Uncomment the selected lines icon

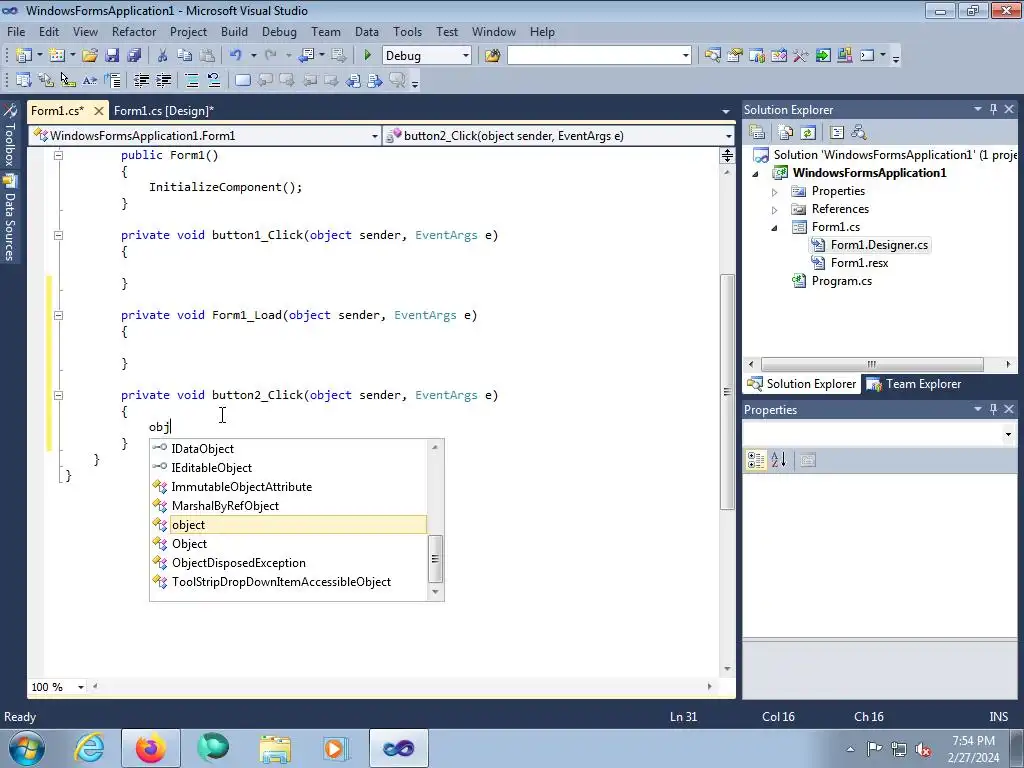click(214, 80)
